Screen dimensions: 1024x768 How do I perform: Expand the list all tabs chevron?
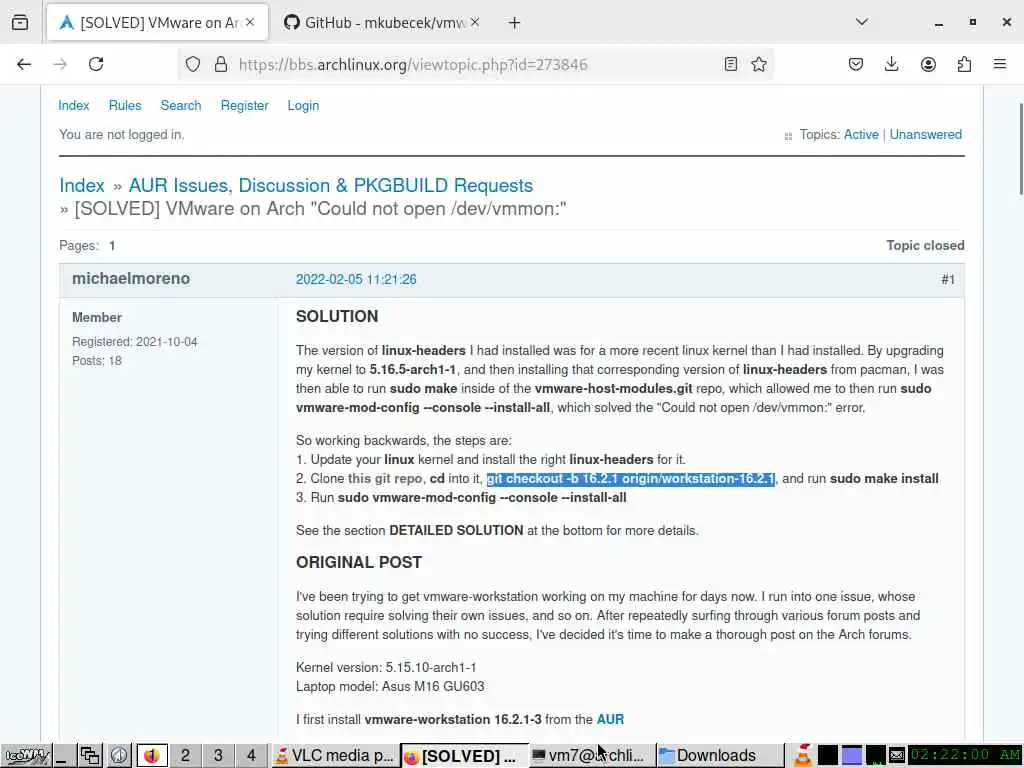point(862,22)
